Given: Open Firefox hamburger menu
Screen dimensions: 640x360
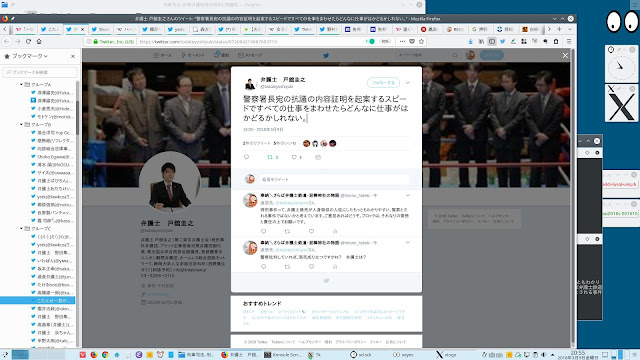Looking at the screenshot, I should (x=569, y=41).
